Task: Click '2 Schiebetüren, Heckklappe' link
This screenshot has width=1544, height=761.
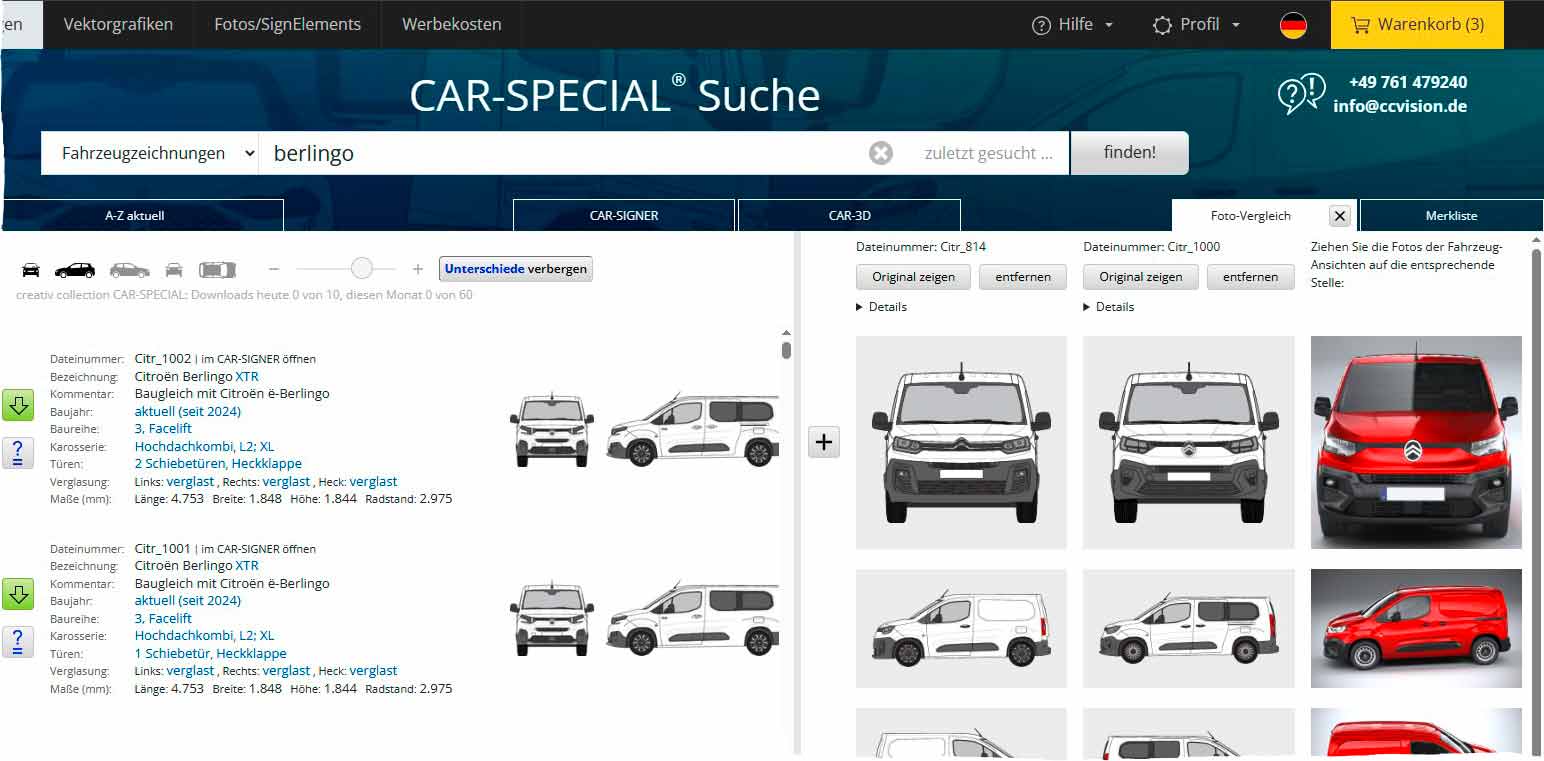Action: pos(218,464)
